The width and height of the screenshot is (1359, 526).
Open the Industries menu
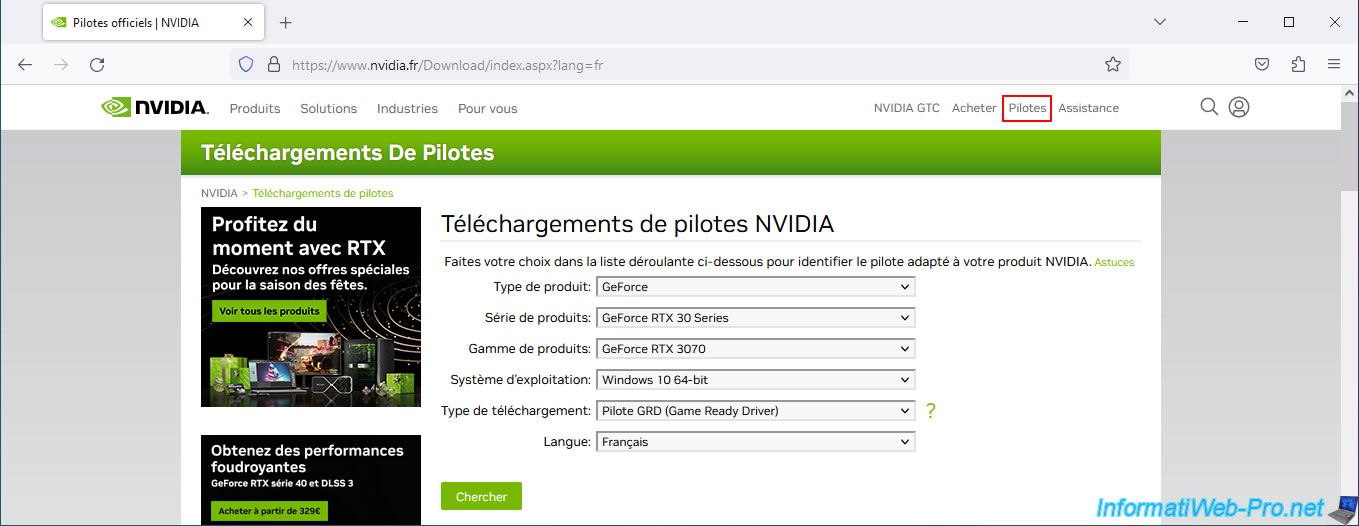click(x=407, y=108)
